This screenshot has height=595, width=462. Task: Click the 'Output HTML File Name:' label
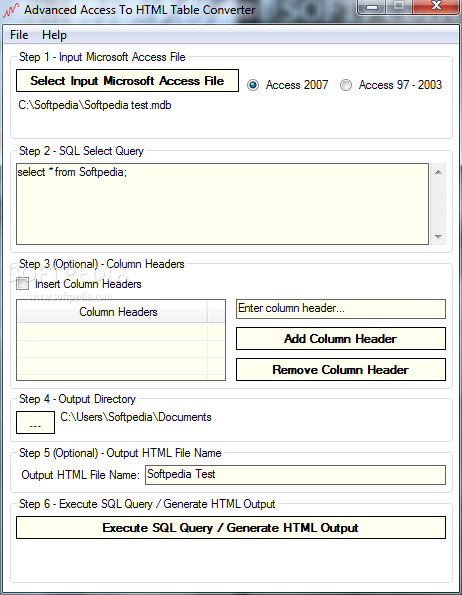point(80,475)
